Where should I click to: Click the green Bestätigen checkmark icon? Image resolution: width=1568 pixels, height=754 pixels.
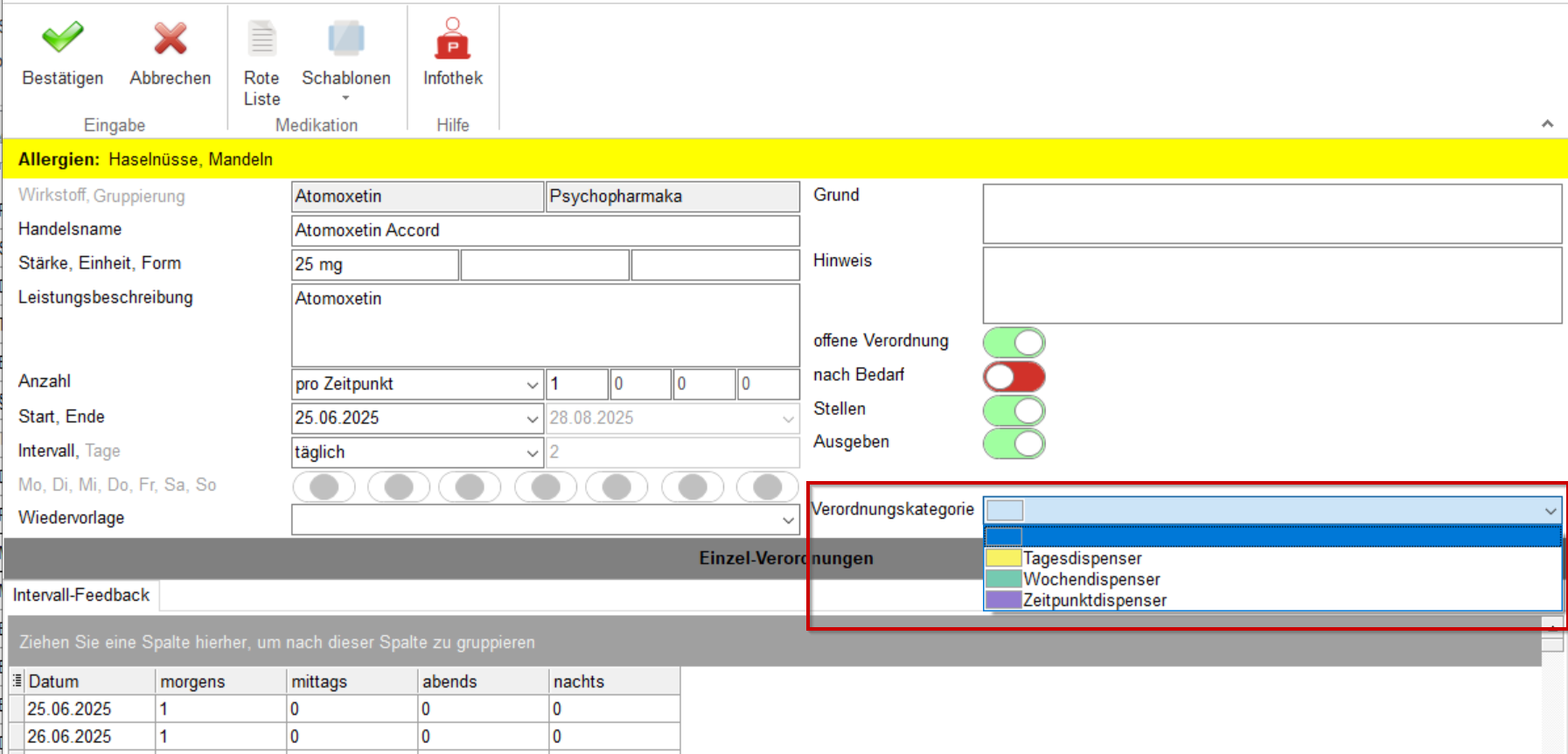coord(63,38)
